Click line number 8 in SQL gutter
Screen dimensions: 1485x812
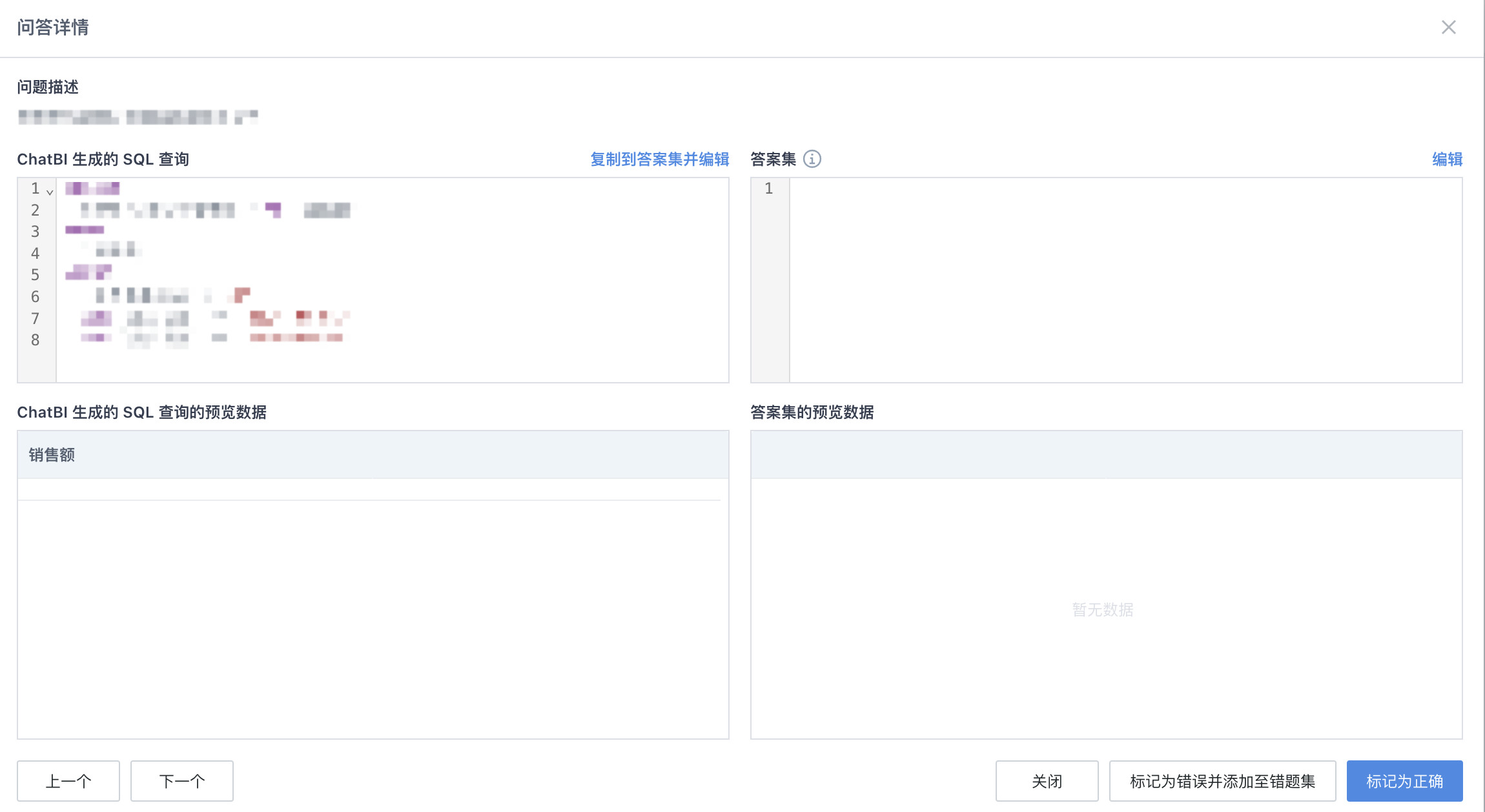[35, 340]
